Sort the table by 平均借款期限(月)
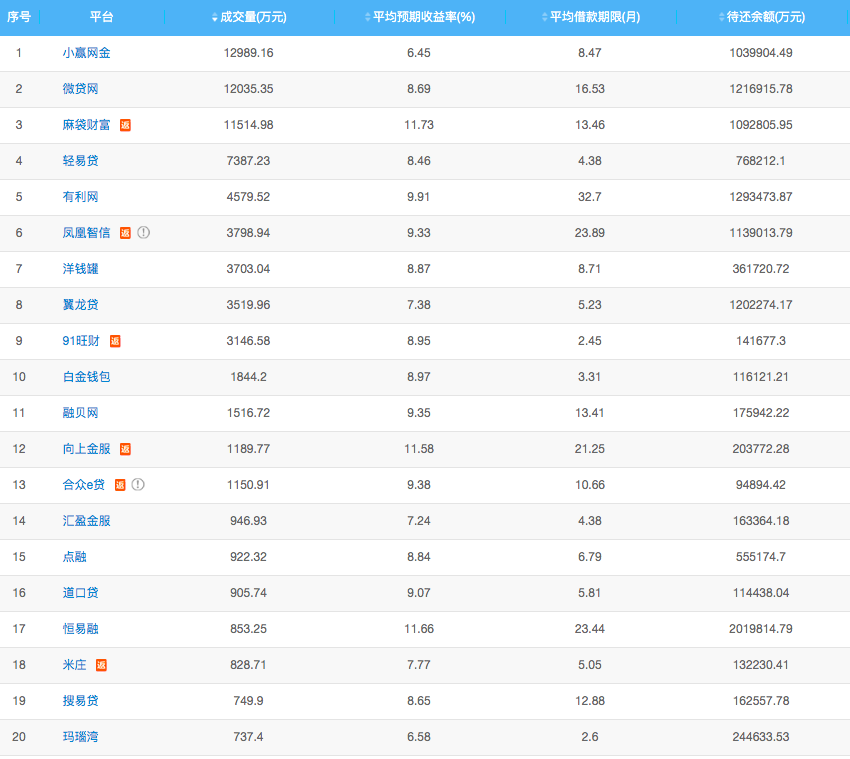The width and height of the screenshot is (850, 759). pyautogui.click(x=590, y=17)
